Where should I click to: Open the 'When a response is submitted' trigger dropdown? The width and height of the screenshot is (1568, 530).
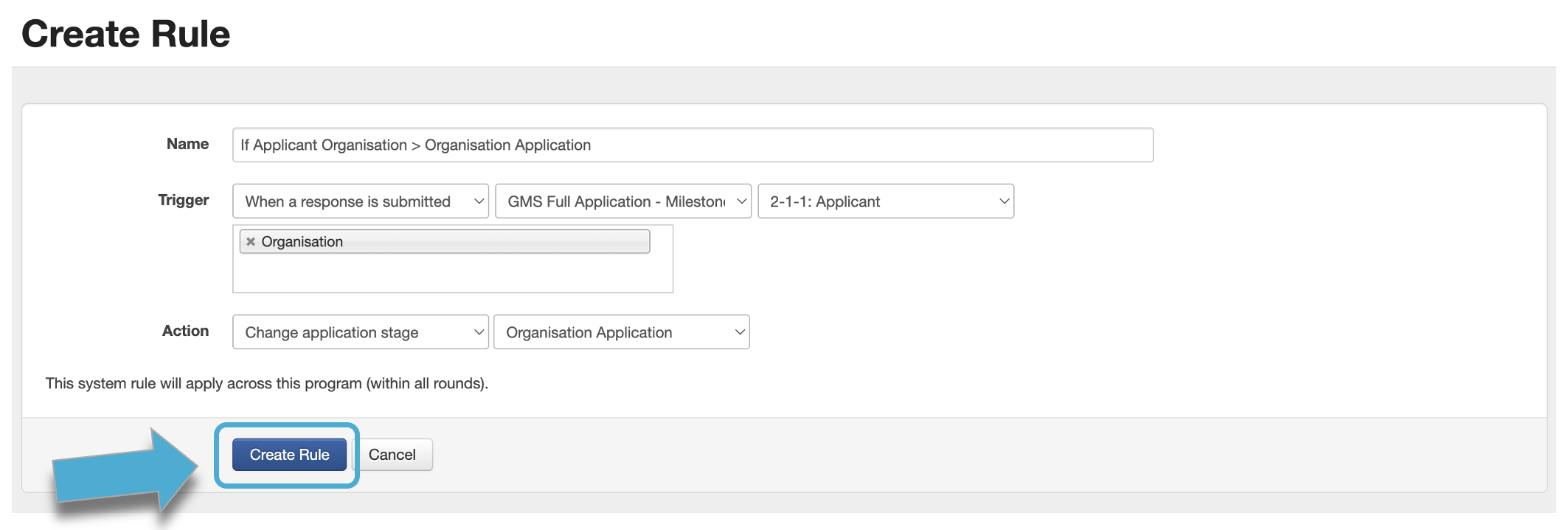point(354,202)
